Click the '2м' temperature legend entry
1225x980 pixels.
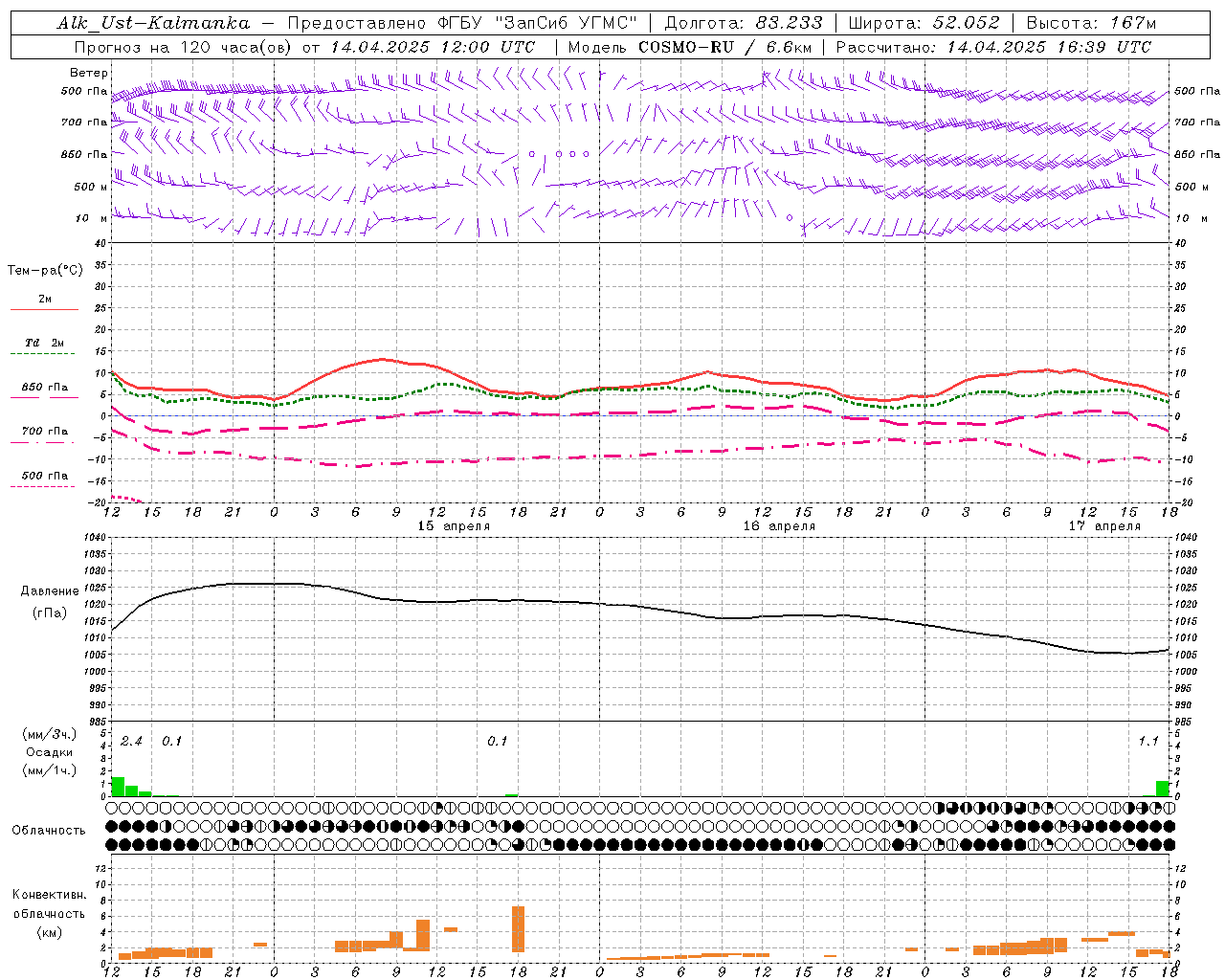click(45, 300)
